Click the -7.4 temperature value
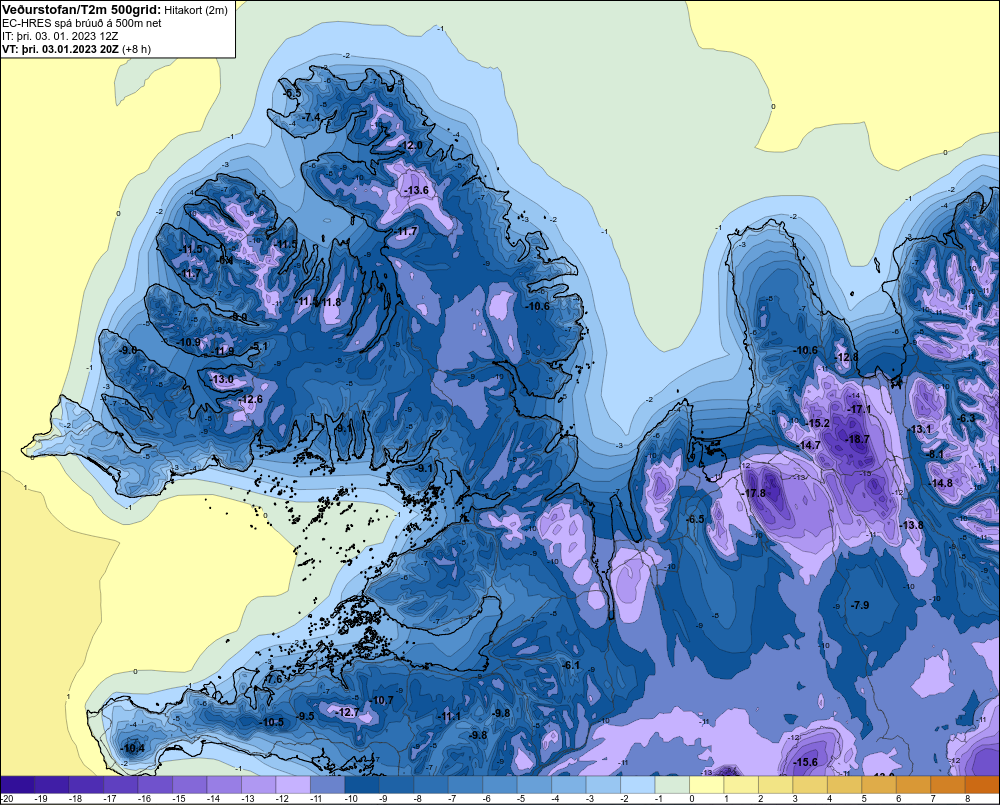 point(311,117)
